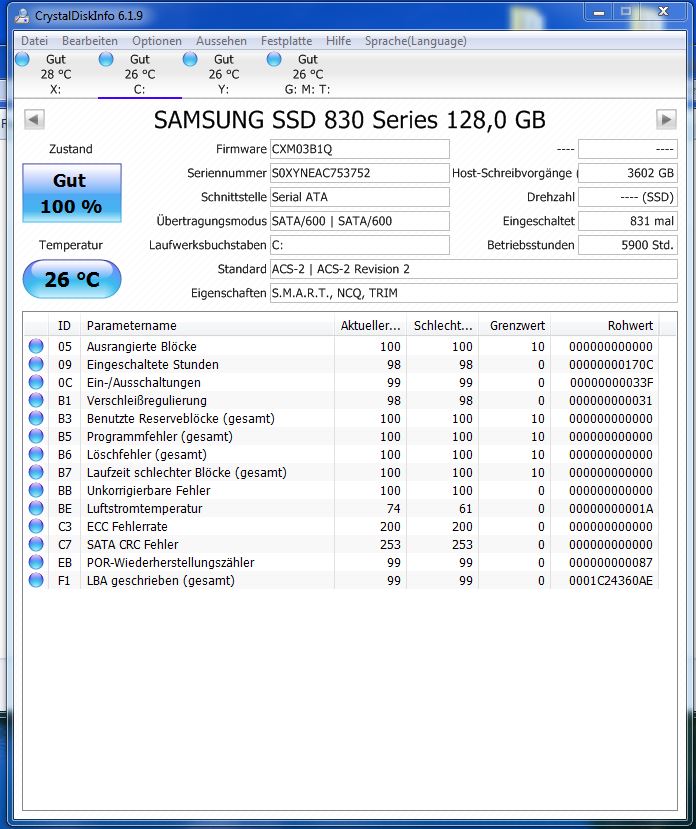
Task: Click the Firmware field CXM03B1Q
Action: [x=360, y=149]
